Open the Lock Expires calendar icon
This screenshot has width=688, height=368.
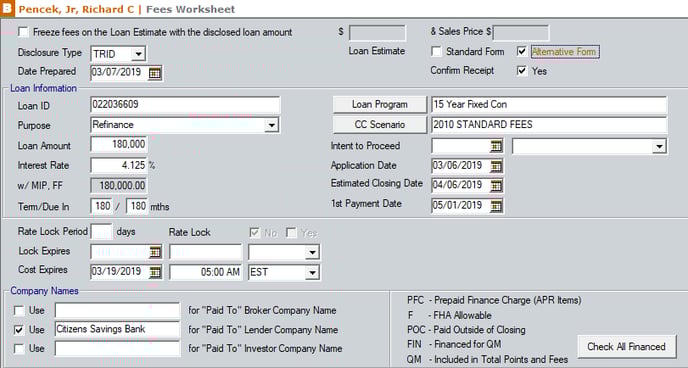coord(155,252)
